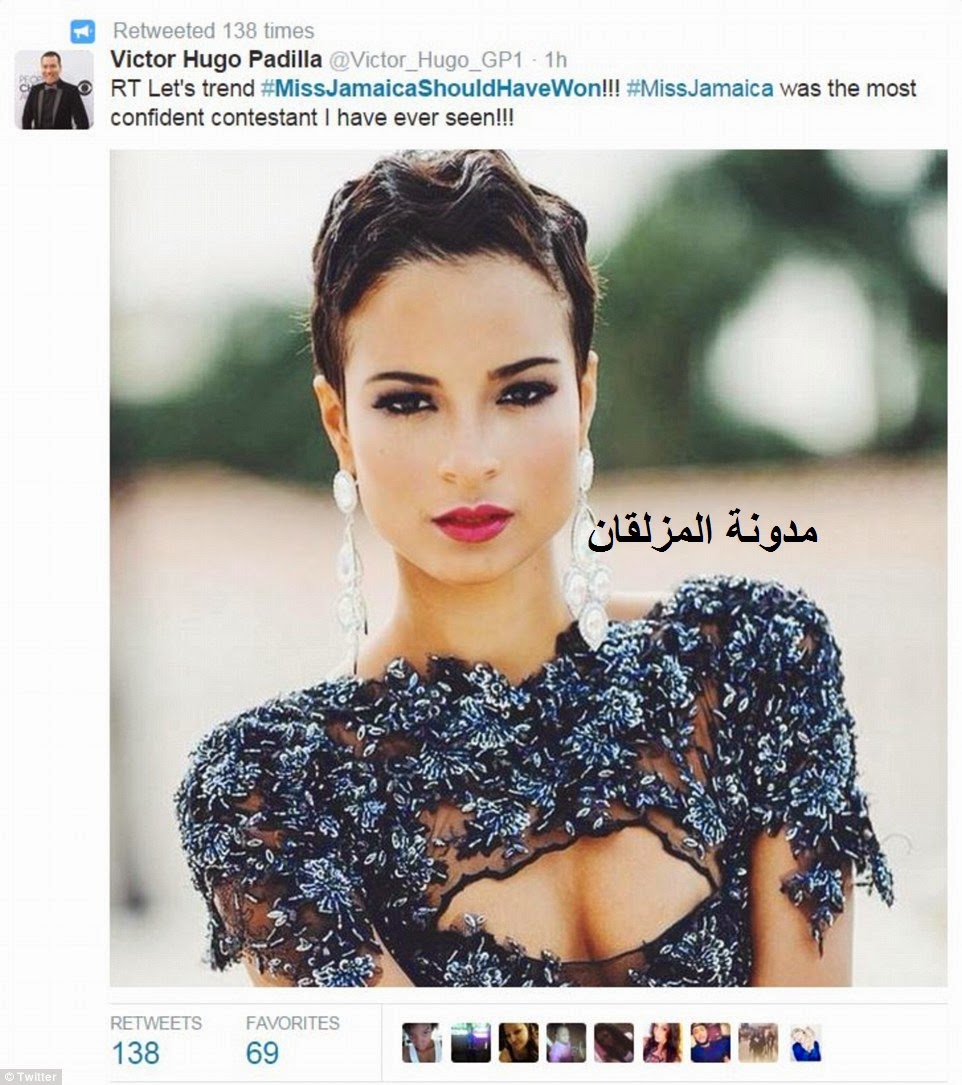The width and height of the screenshot is (962, 1085).
Task: View the 138 retweets count
Action: tap(136, 1053)
